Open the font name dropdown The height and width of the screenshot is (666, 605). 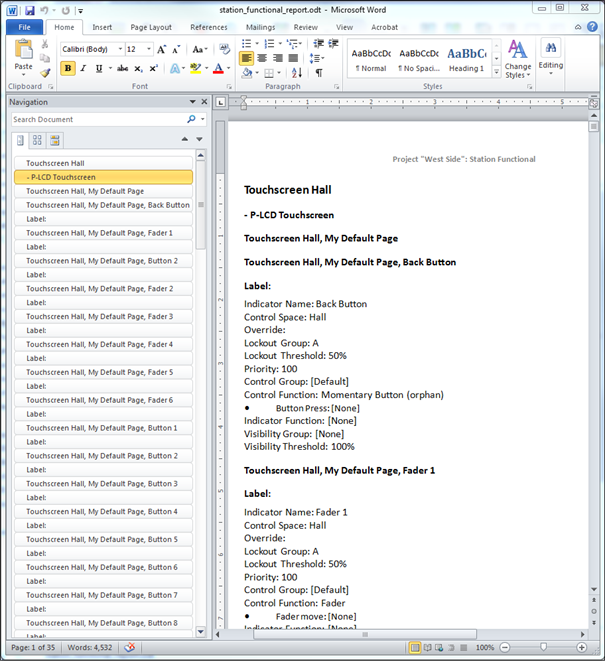120,49
